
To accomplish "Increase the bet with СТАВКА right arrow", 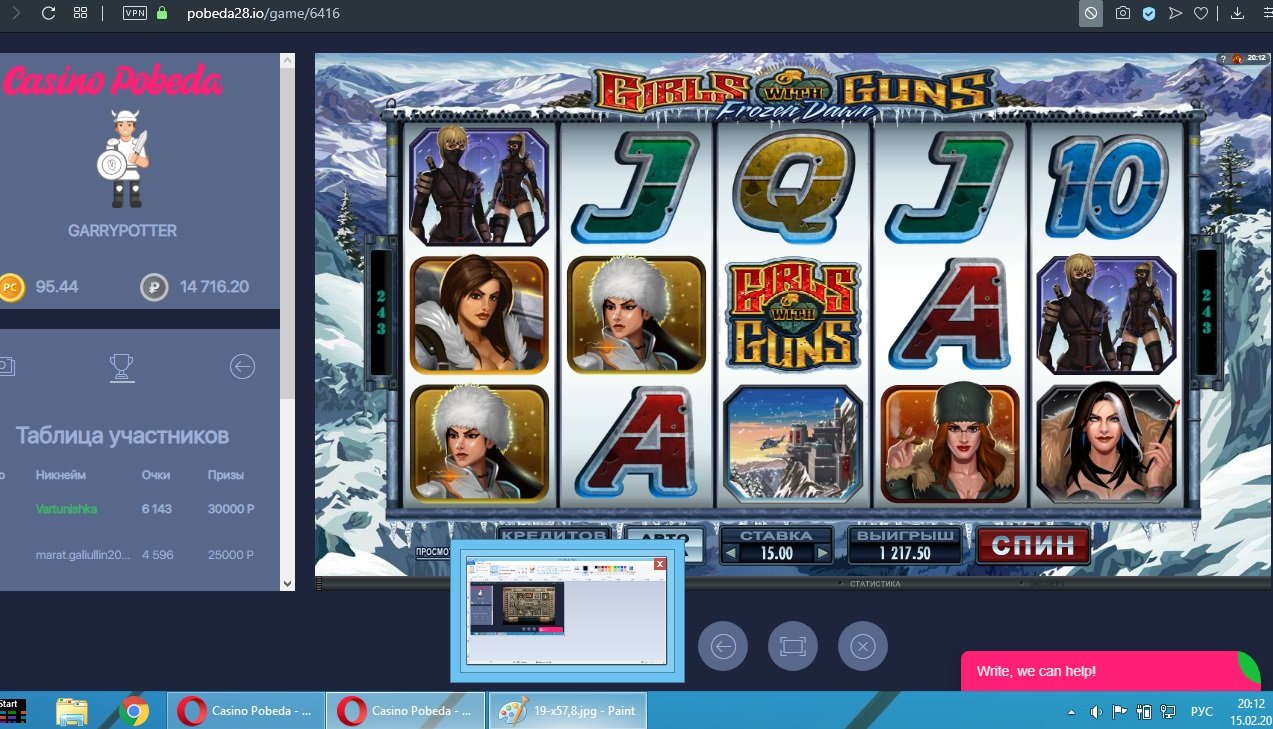I will point(823,554).
